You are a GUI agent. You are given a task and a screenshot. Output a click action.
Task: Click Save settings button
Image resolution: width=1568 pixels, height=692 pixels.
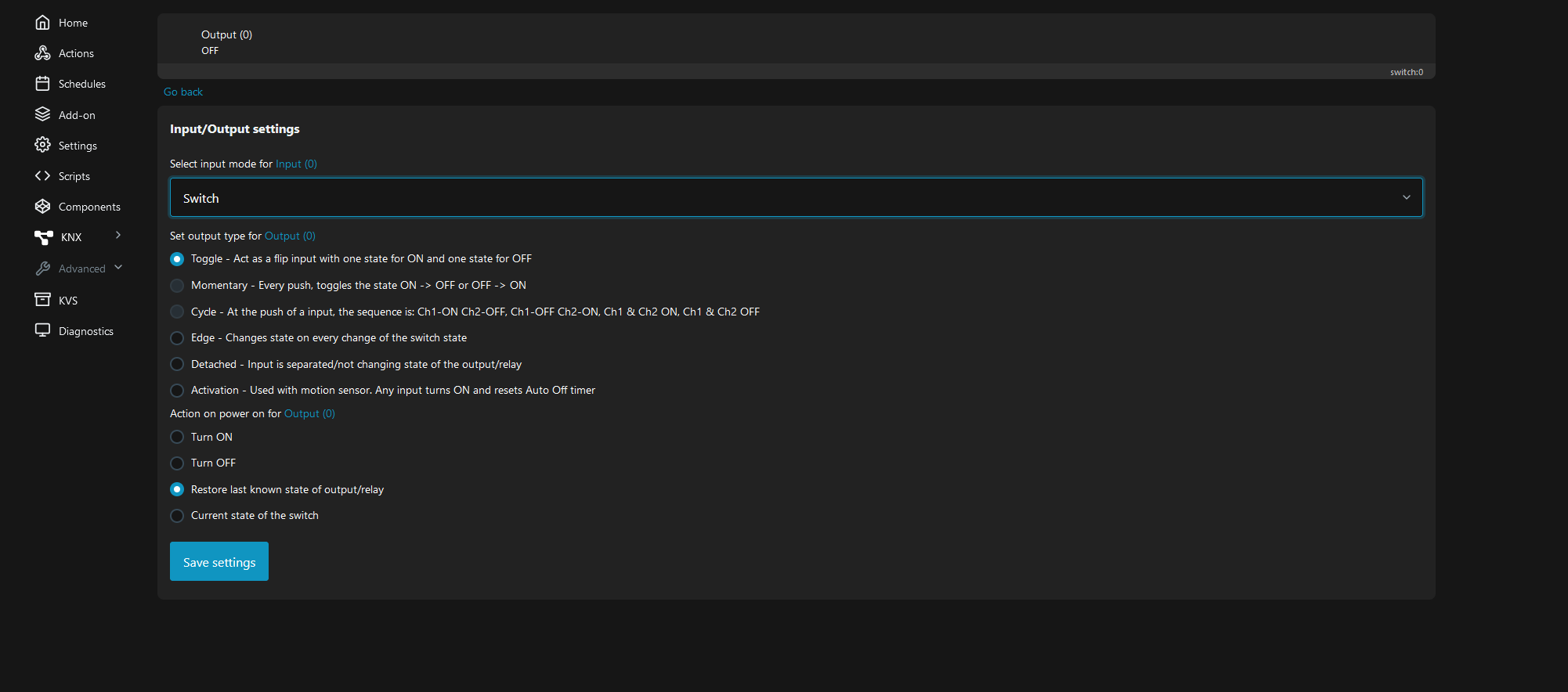pos(219,561)
